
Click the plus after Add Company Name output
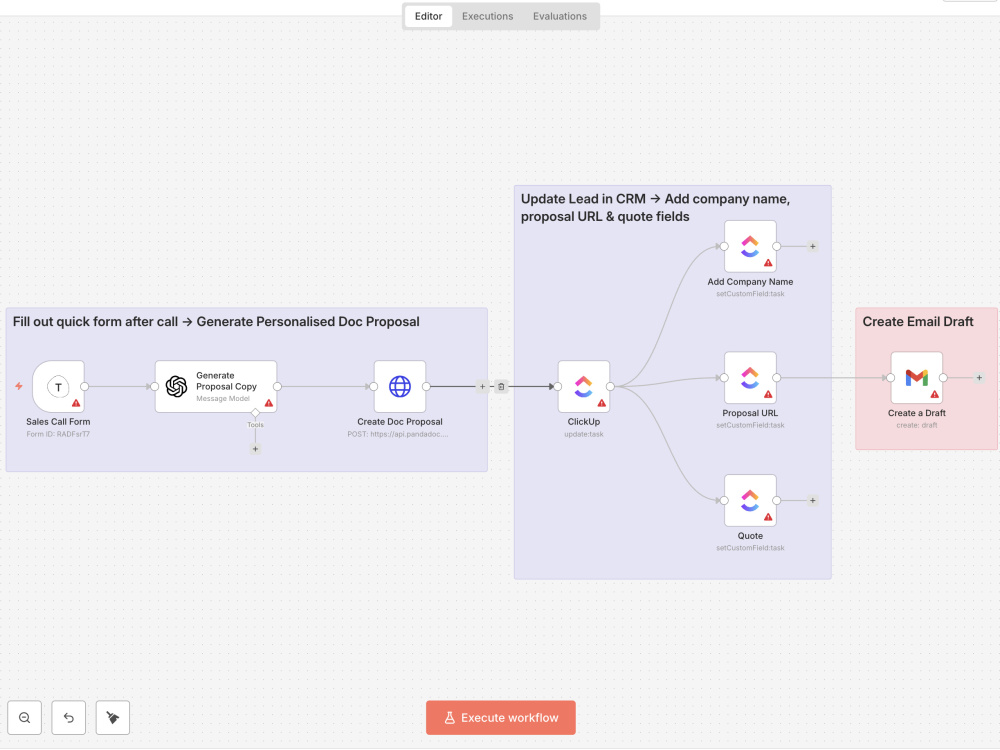[x=812, y=246]
